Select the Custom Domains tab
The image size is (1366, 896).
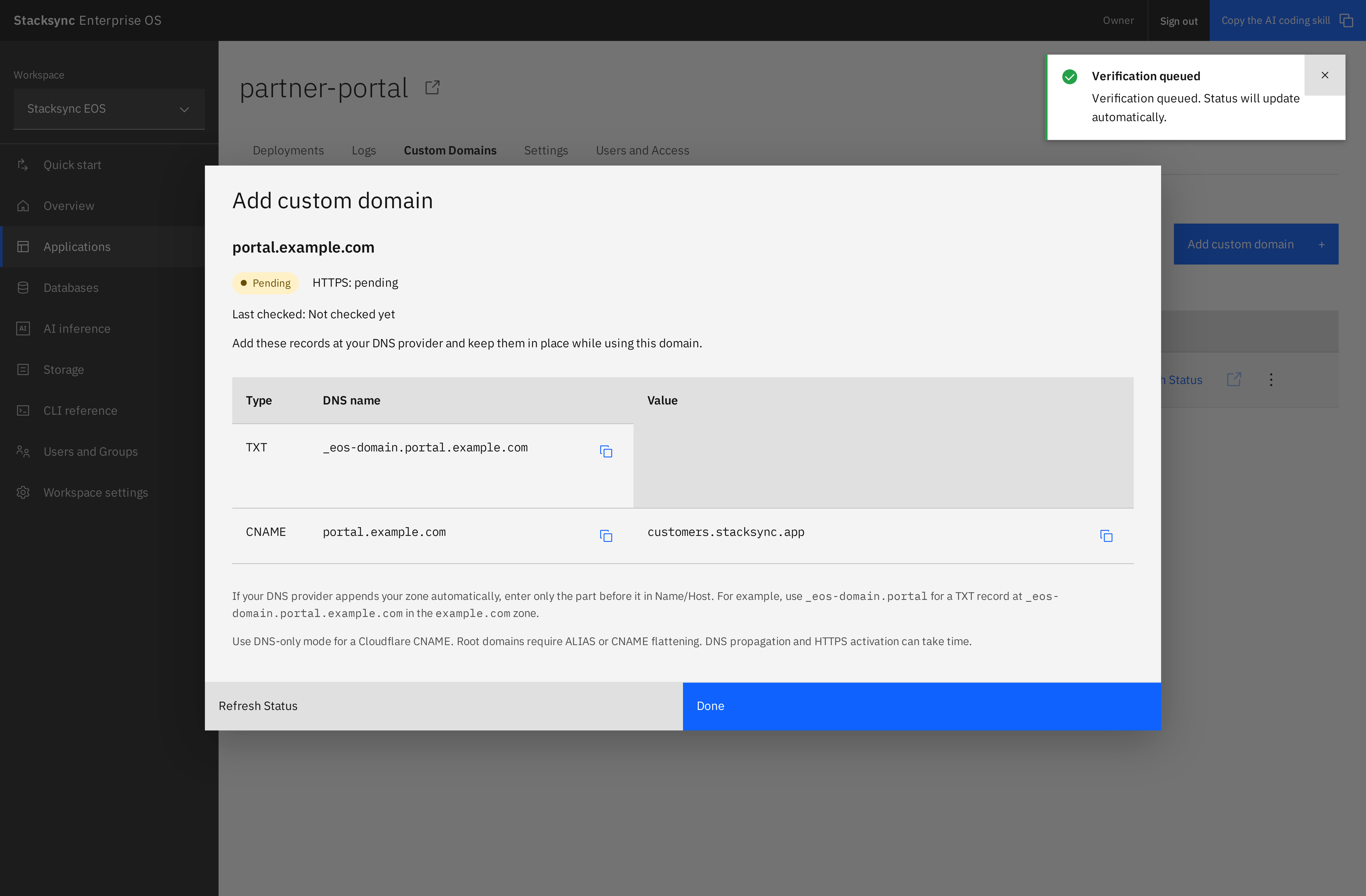click(x=450, y=150)
